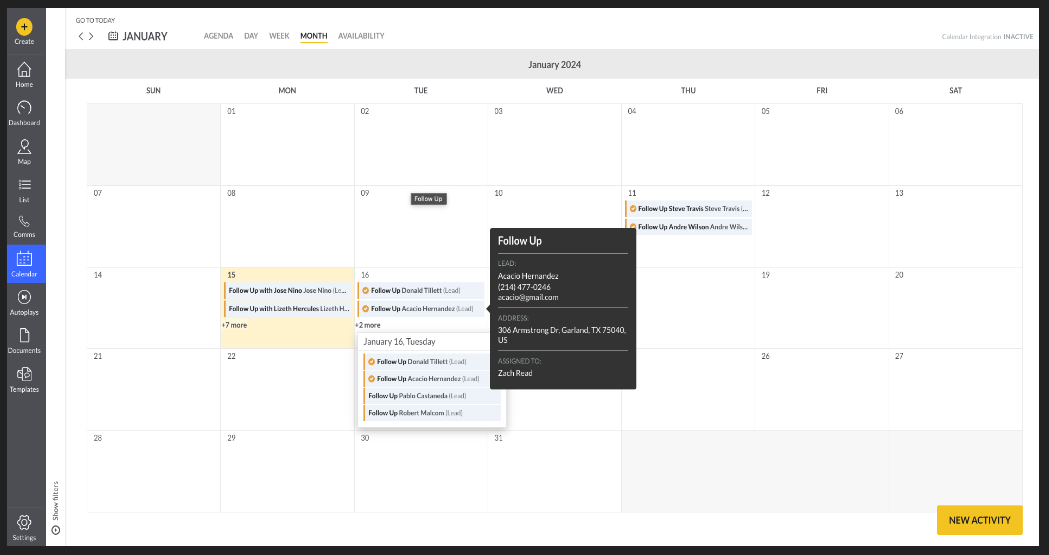
Task: Select the day cell for January 27
Action: [955, 389]
